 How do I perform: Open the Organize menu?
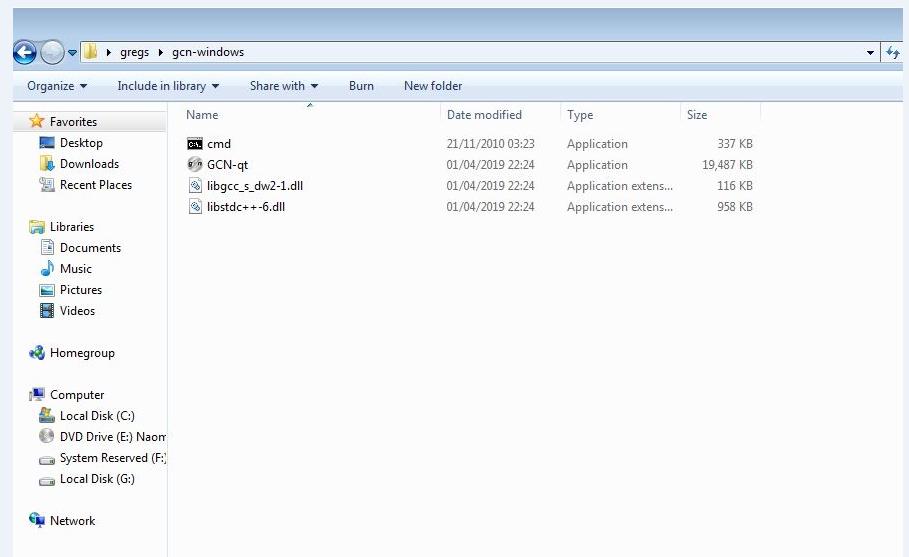click(x=57, y=86)
